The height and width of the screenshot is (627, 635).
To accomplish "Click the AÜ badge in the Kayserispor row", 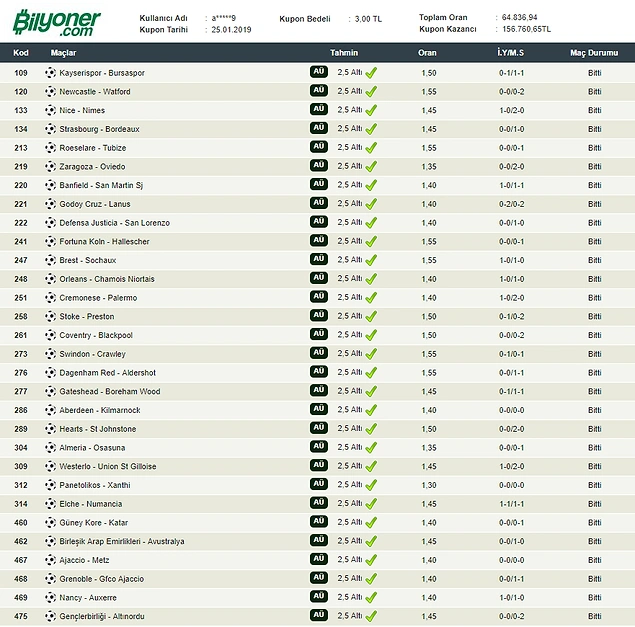I will click(x=319, y=72).
